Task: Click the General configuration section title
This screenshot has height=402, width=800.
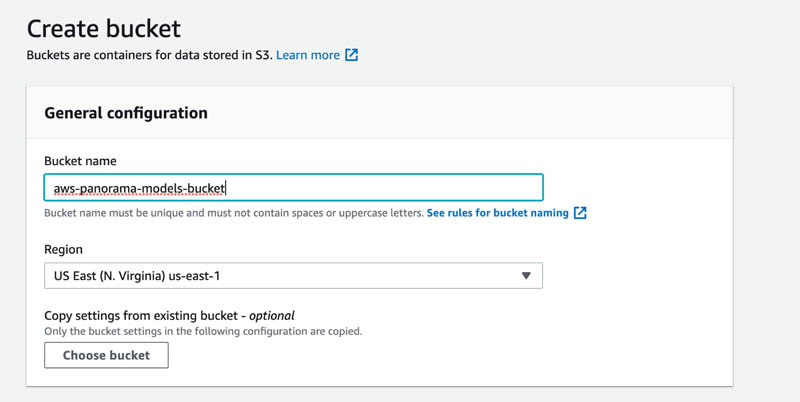Action: (x=126, y=113)
